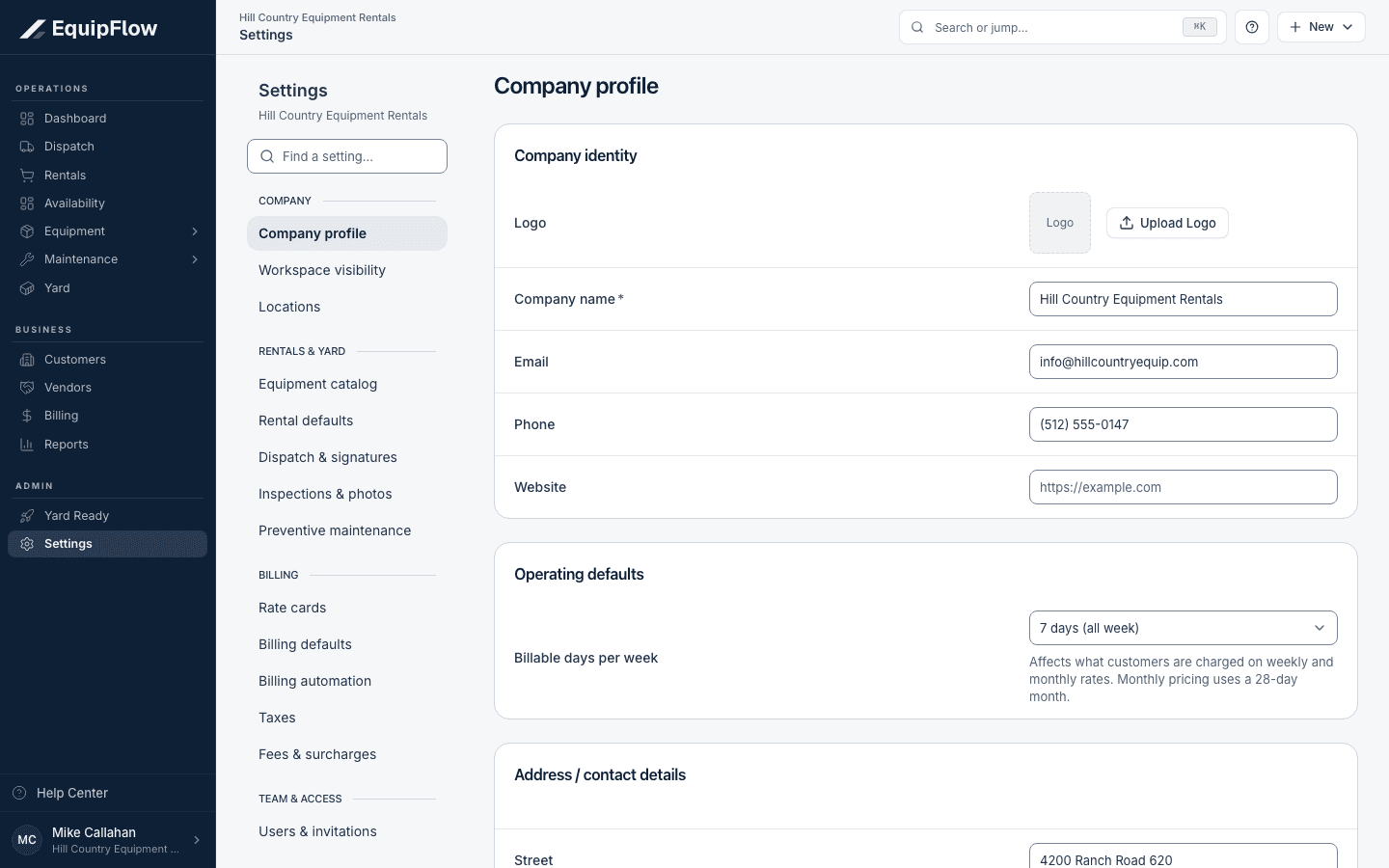
Task: Click the Website input field
Action: [x=1184, y=487]
